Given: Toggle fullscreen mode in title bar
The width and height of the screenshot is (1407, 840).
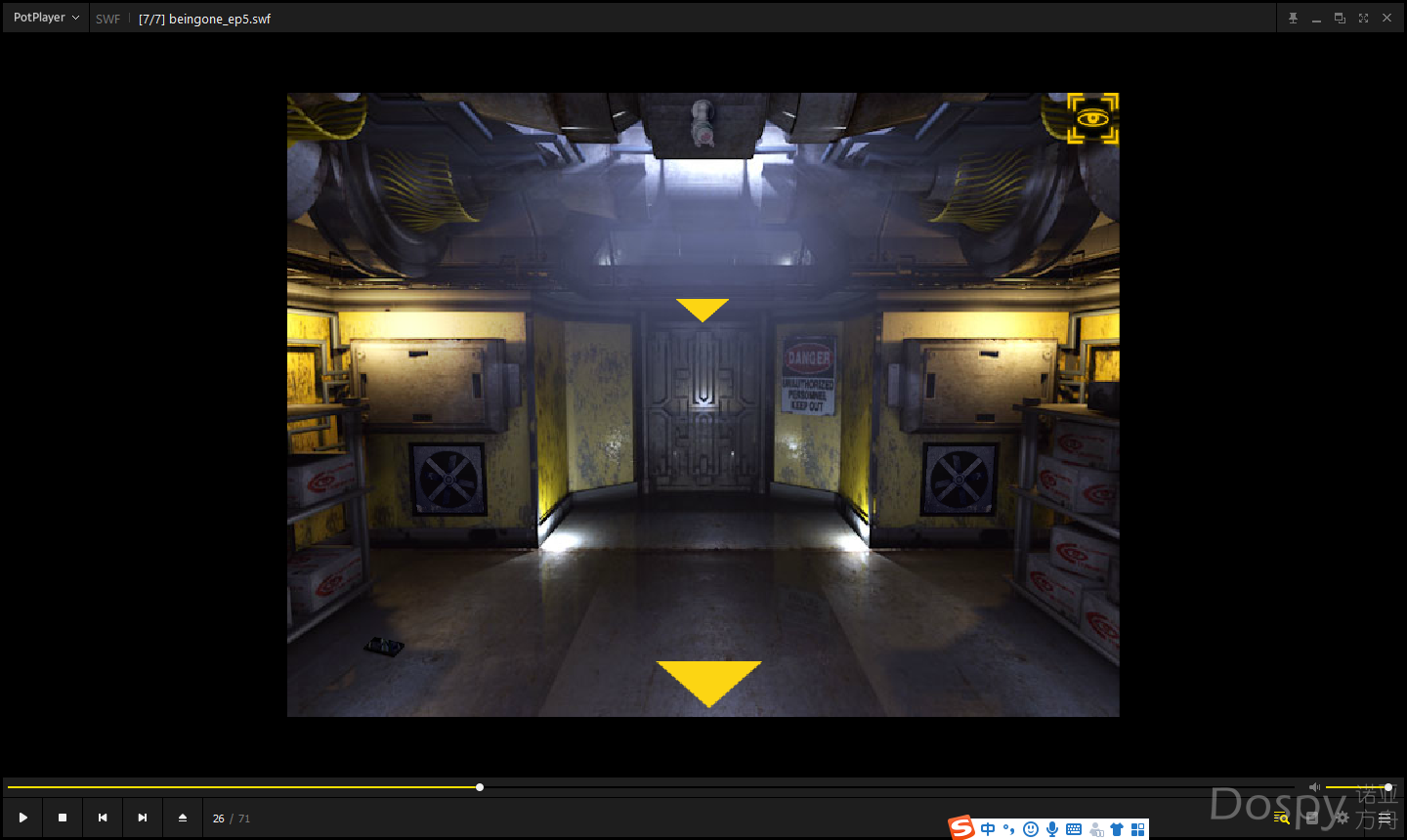Looking at the screenshot, I should (1363, 18).
